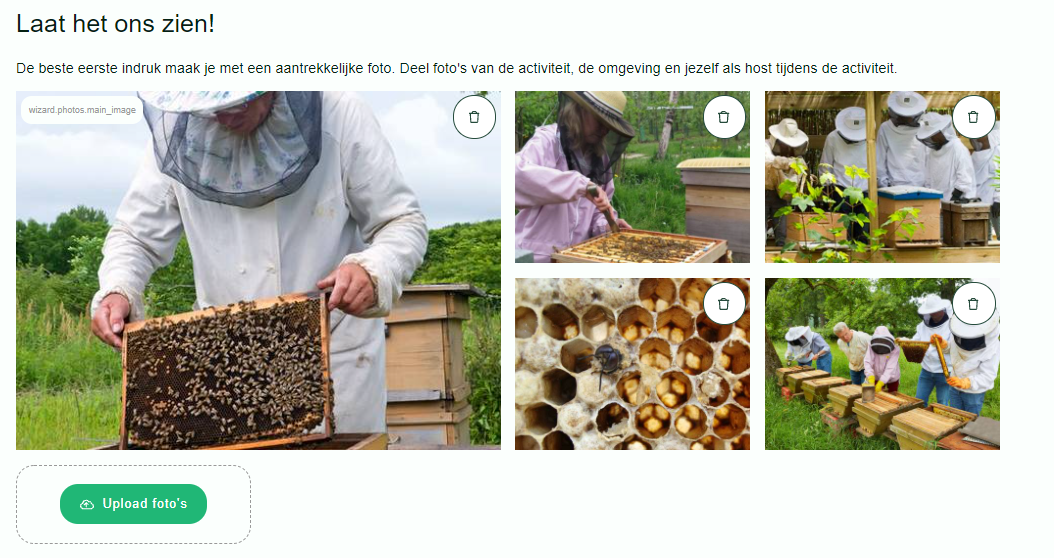Delete the field group photo with trash icon

(x=973, y=304)
